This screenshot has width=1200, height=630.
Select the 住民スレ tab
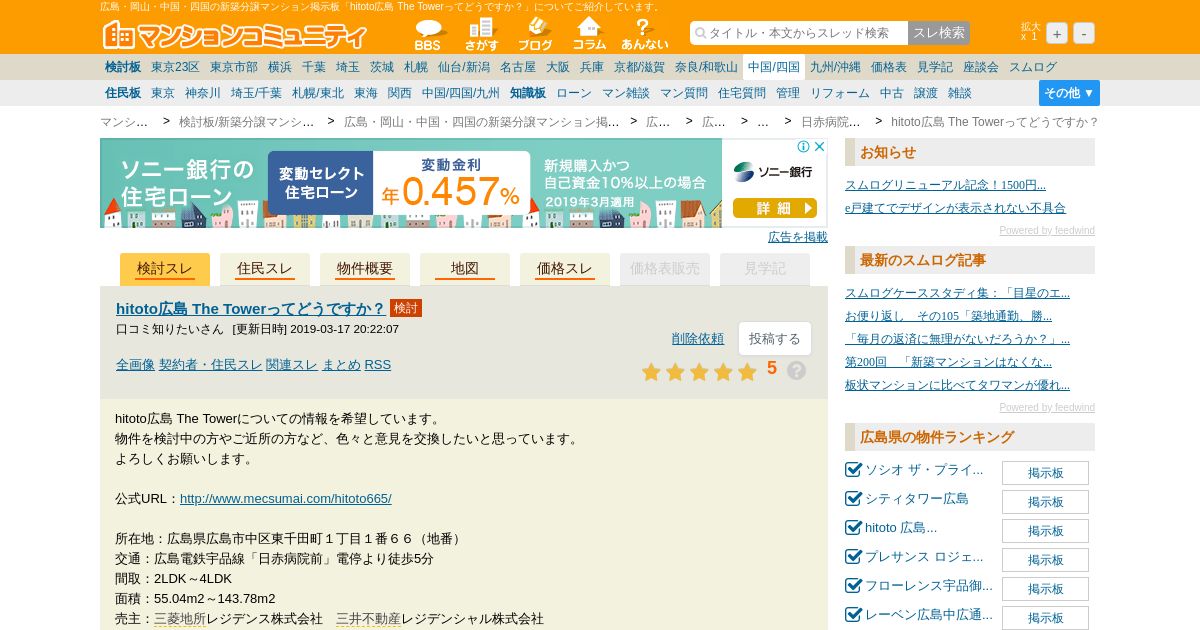265,269
